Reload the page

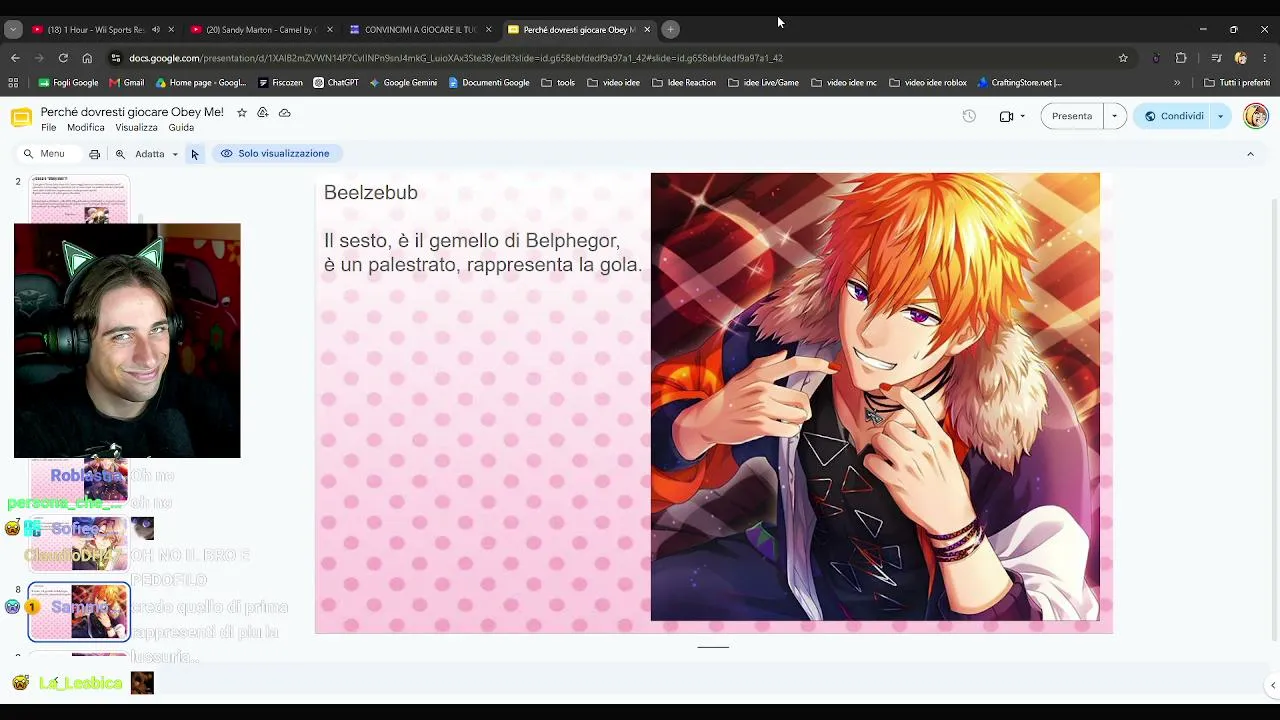(63, 58)
